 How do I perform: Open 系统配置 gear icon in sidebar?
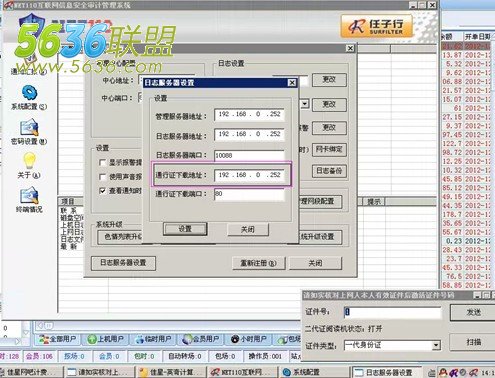click(x=29, y=93)
